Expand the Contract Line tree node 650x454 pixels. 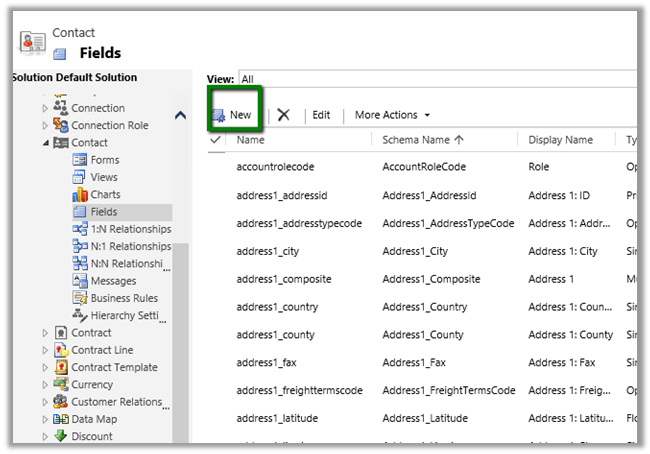[x=44, y=350]
